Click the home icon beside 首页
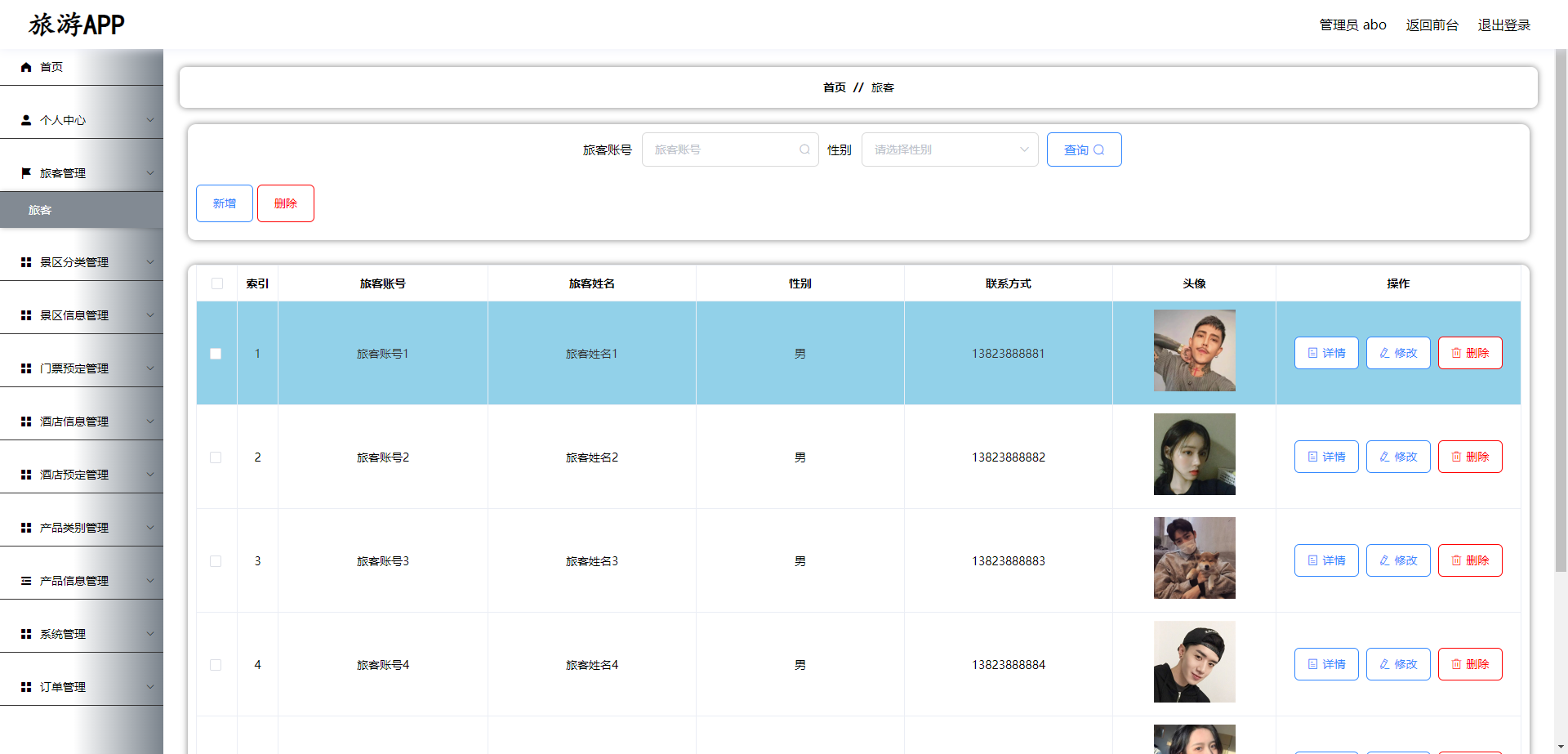 click(25, 67)
